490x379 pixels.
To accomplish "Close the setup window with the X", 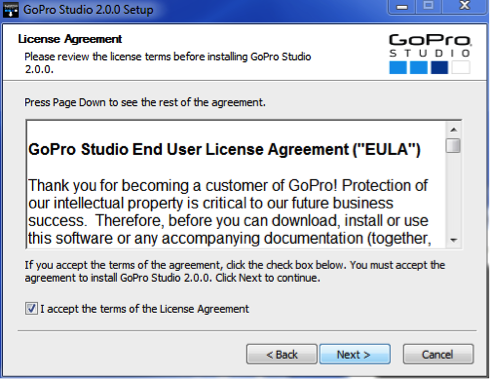I will click(464, 7).
